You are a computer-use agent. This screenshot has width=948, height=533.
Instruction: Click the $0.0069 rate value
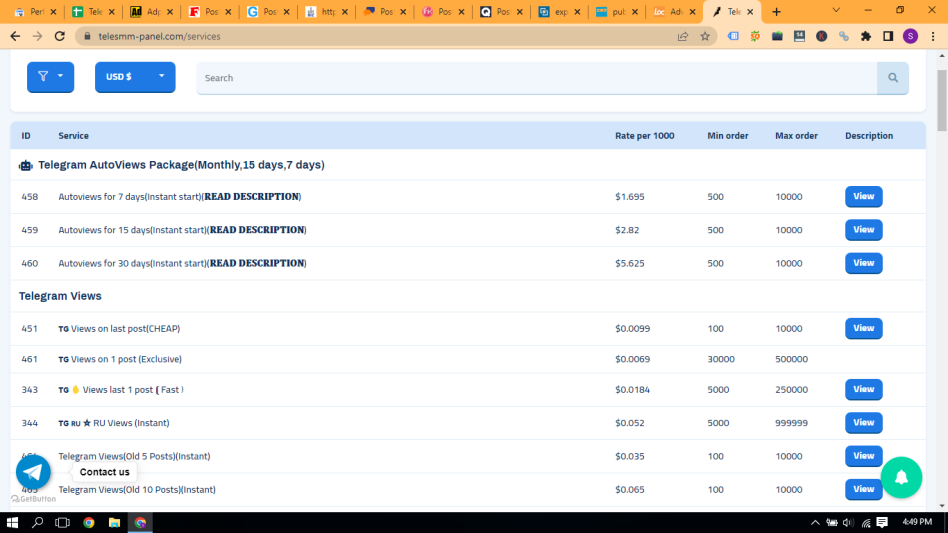click(632, 359)
